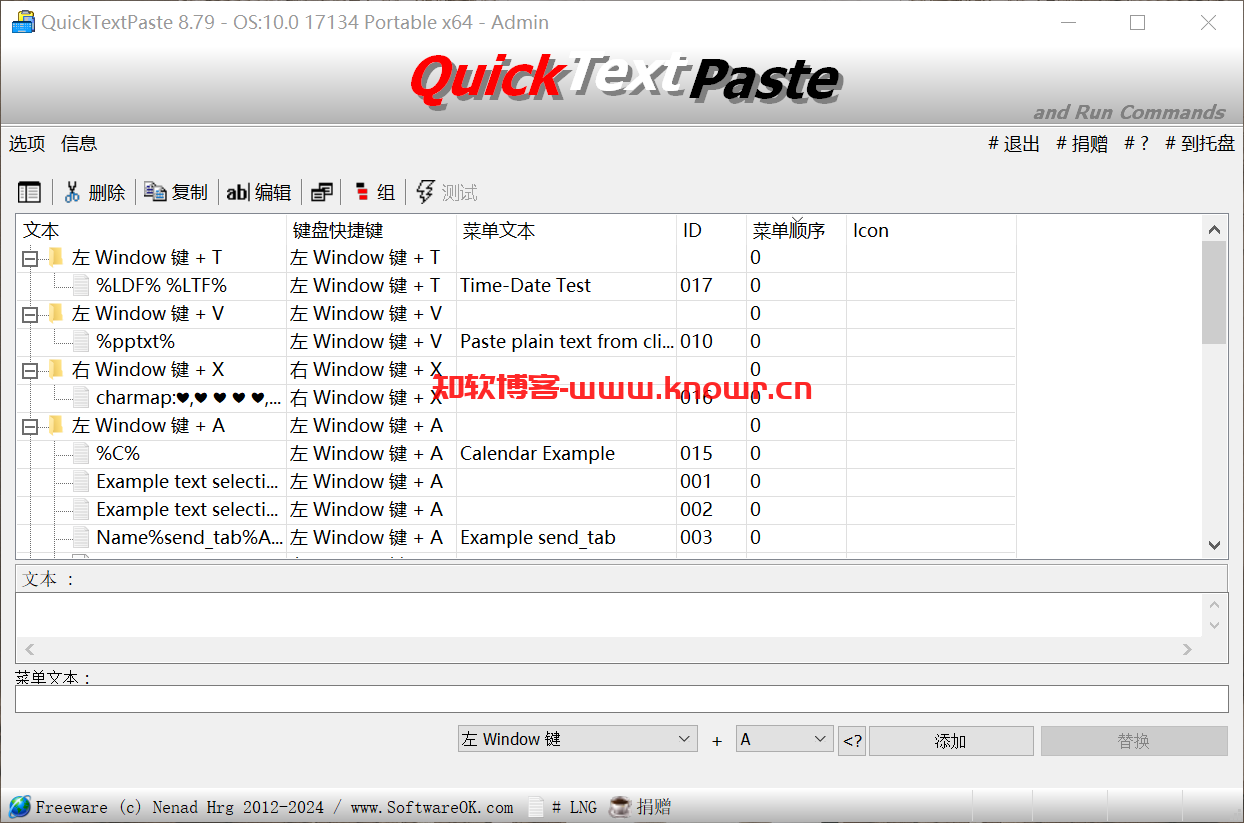Image resolution: width=1244 pixels, height=823 pixels.
Task: Click page icon next to Name%send_tab% entry
Action: pos(81,537)
